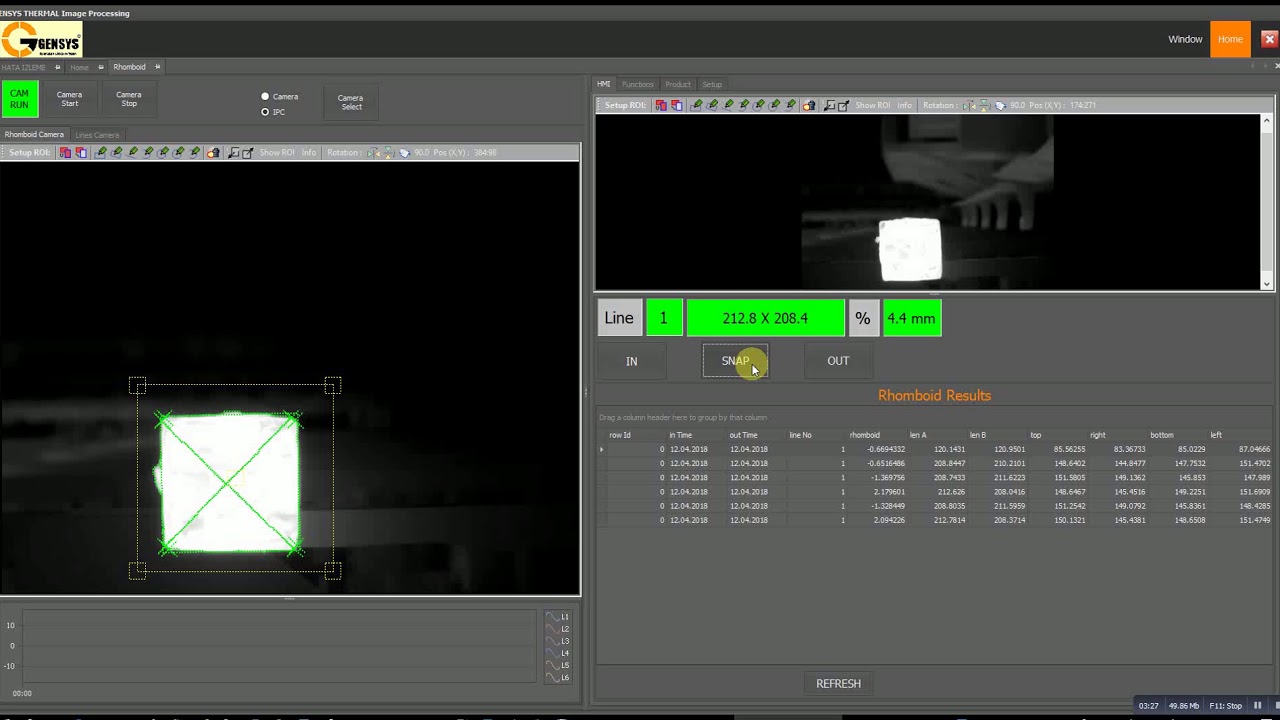
Task: Click the IN button
Action: (632, 361)
